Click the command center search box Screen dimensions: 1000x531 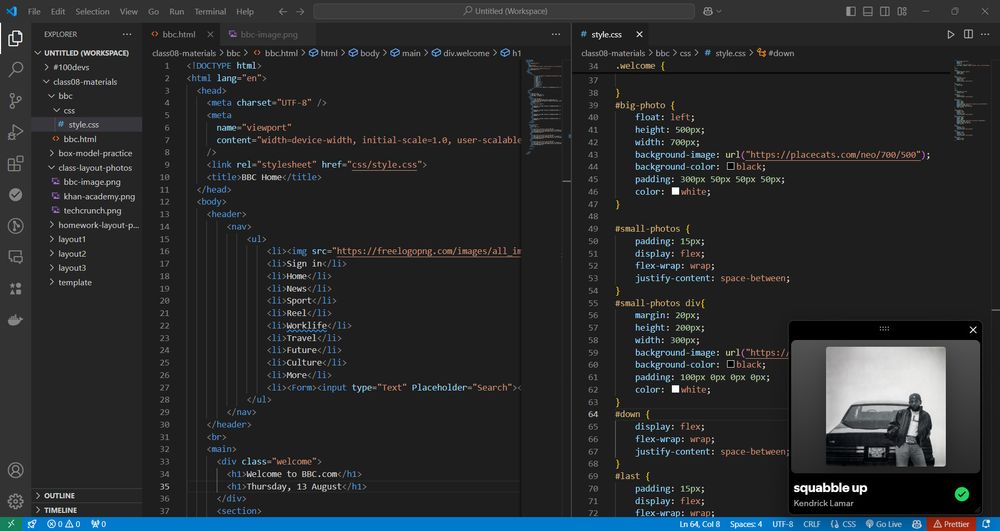pyautogui.click(x=504, y=11)
